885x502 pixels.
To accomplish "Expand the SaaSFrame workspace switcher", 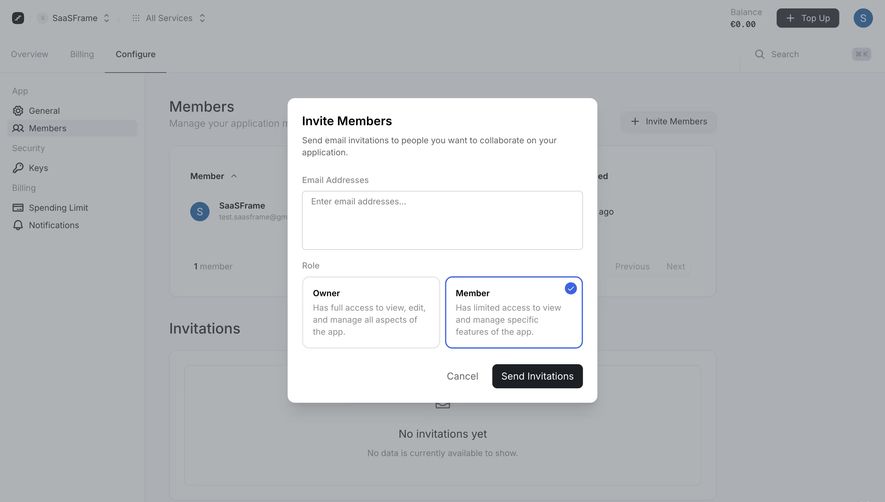I will coord(73,18).
